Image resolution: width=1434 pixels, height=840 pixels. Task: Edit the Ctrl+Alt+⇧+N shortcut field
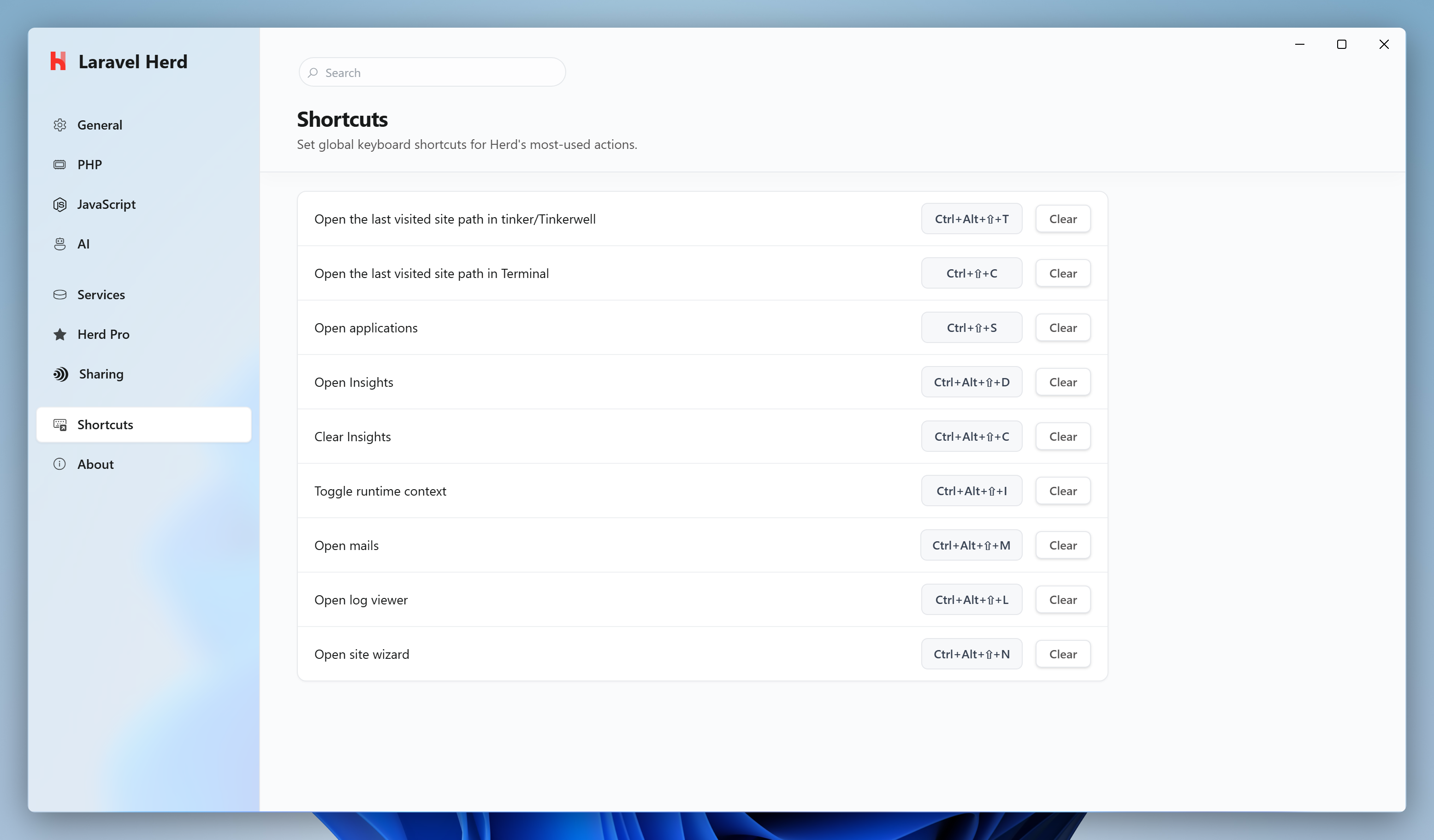(x=972, y=655)
